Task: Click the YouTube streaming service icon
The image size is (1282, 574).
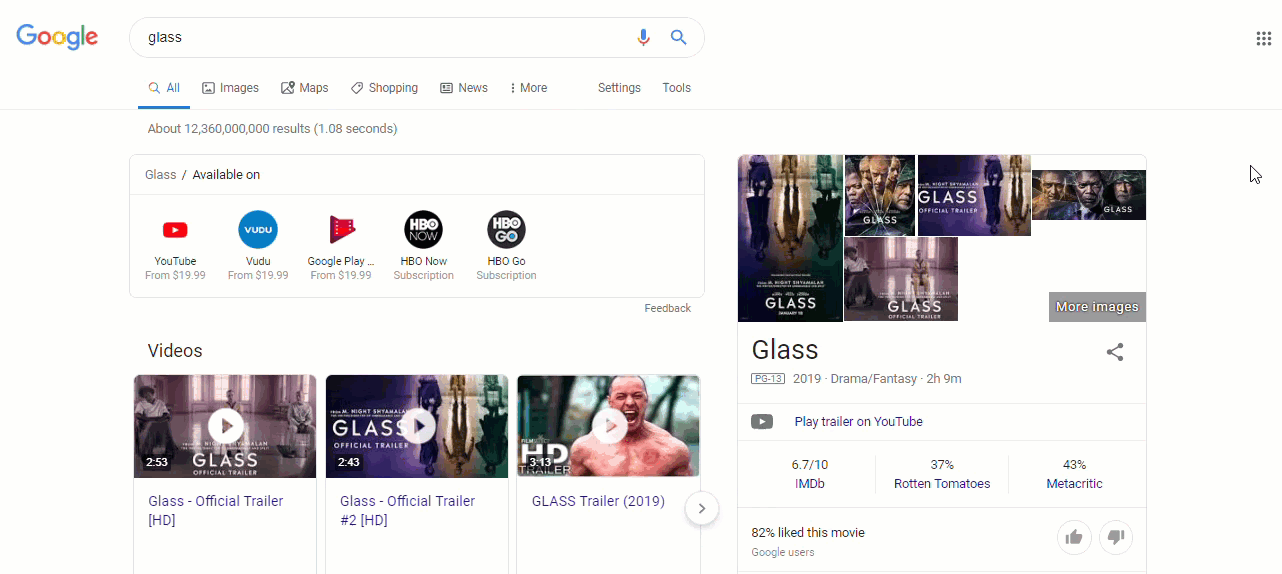Action: pos(175,230)
